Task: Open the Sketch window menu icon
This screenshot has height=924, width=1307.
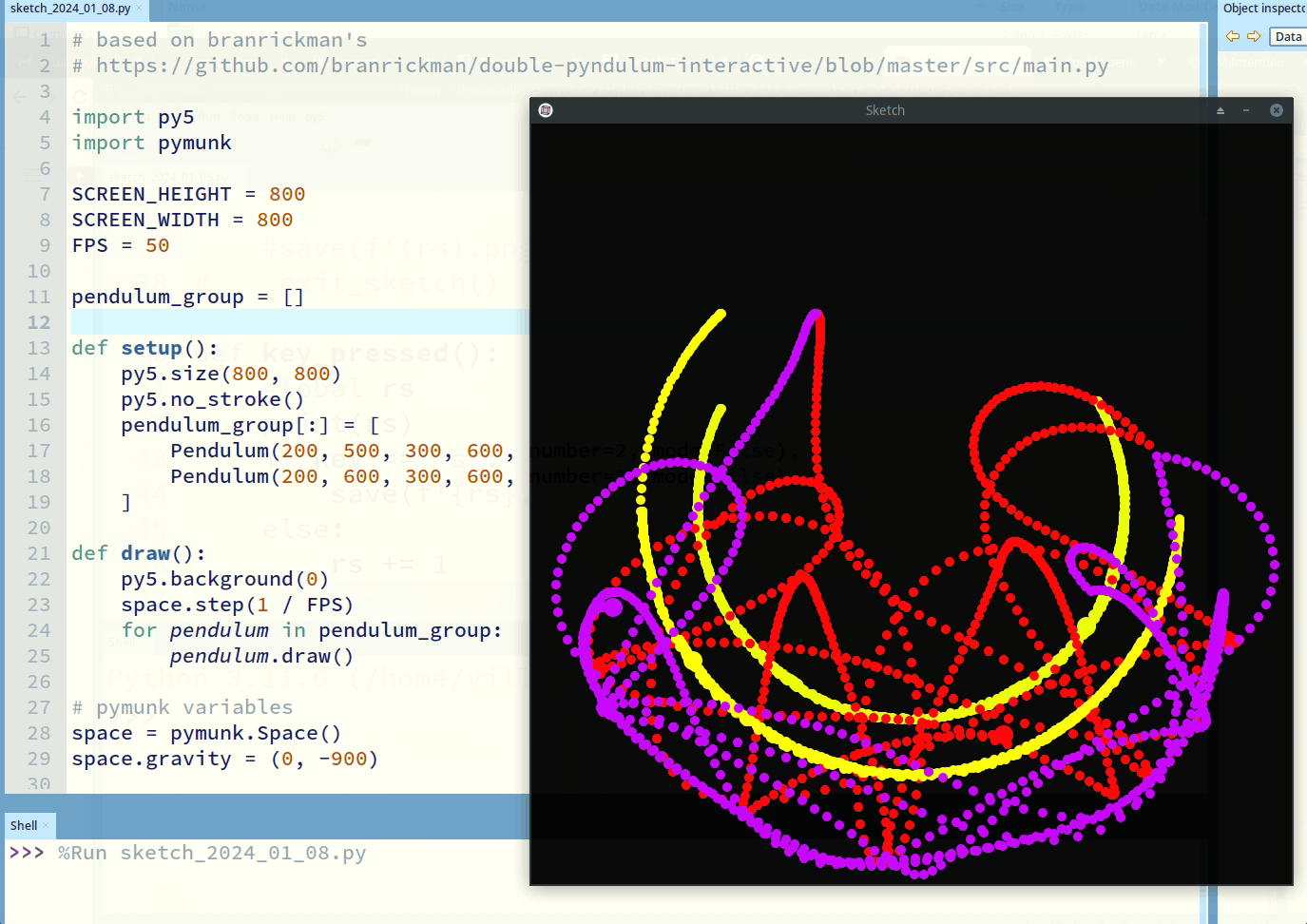Action: click(x=546, y=110)
